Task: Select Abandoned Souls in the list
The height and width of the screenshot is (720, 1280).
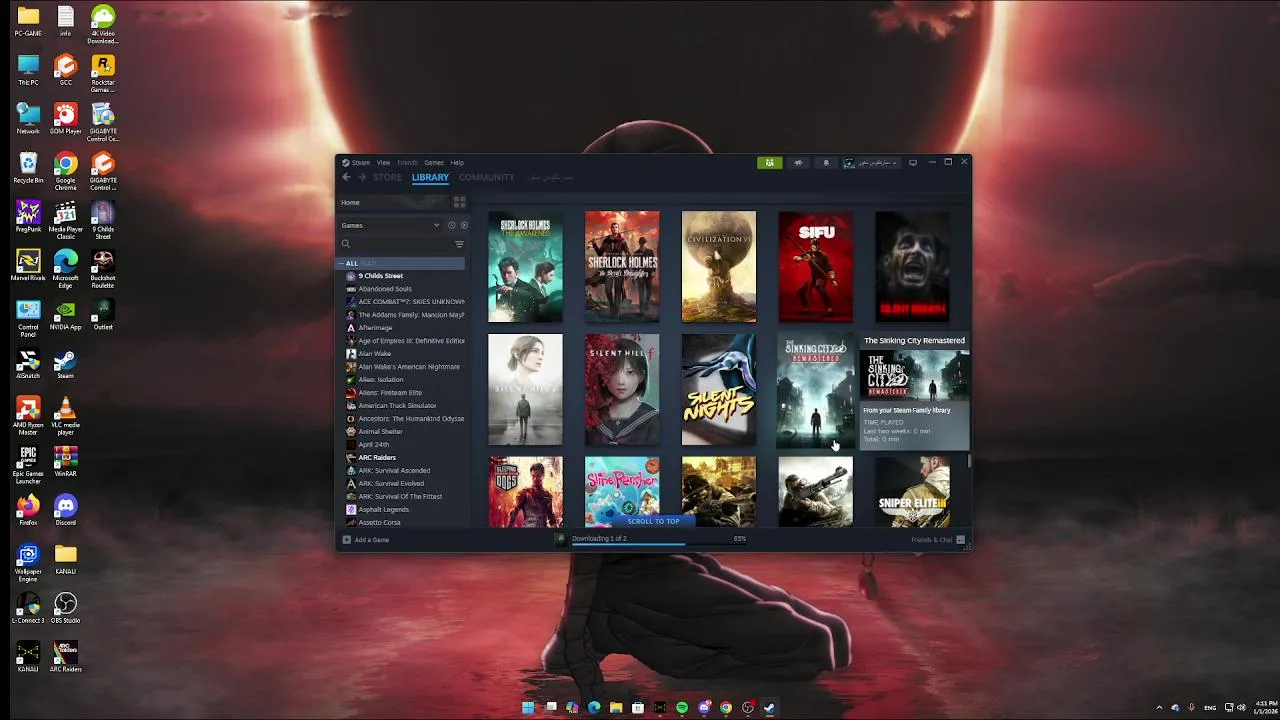Action: point(385,289)
